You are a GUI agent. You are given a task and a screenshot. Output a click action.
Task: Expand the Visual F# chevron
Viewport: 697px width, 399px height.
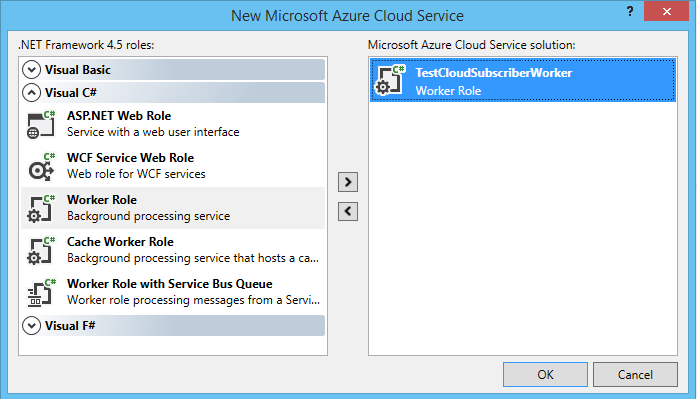coord(31,326)
